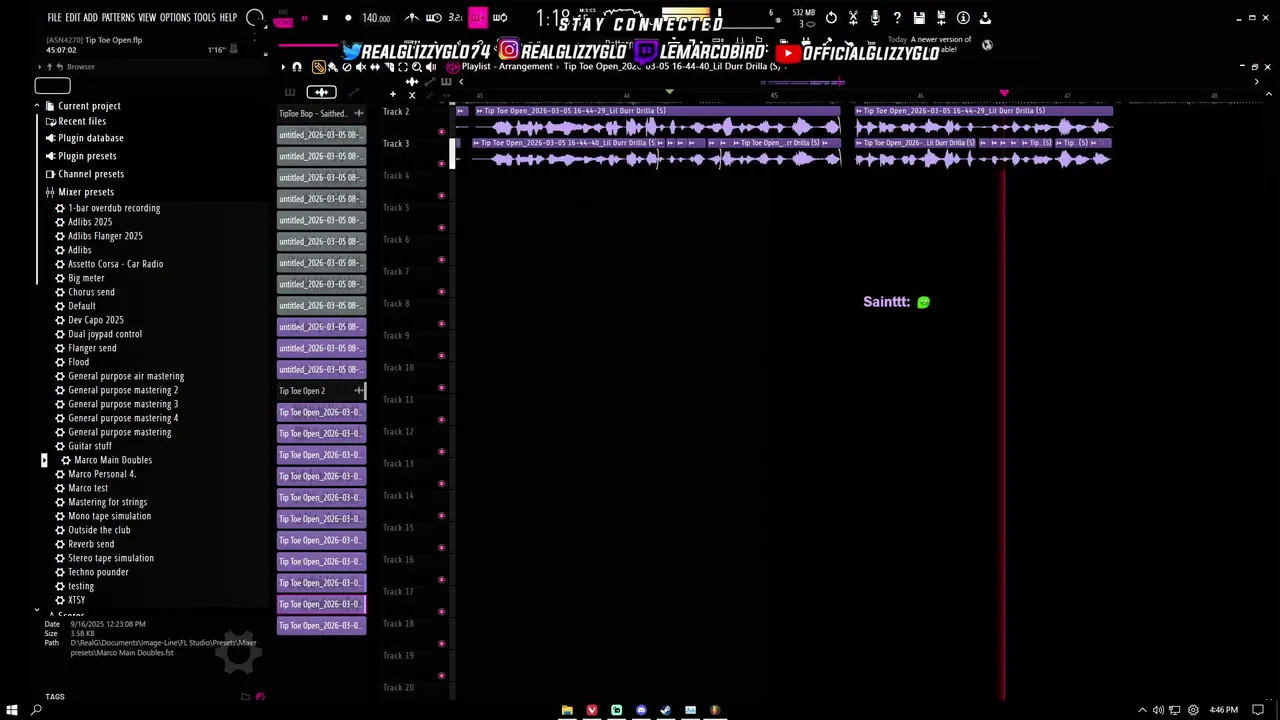Viewport: 1280px width, 720px height.
Task: Click the pink timeline marker at bar 46
Action: (x=1004, y=93)
